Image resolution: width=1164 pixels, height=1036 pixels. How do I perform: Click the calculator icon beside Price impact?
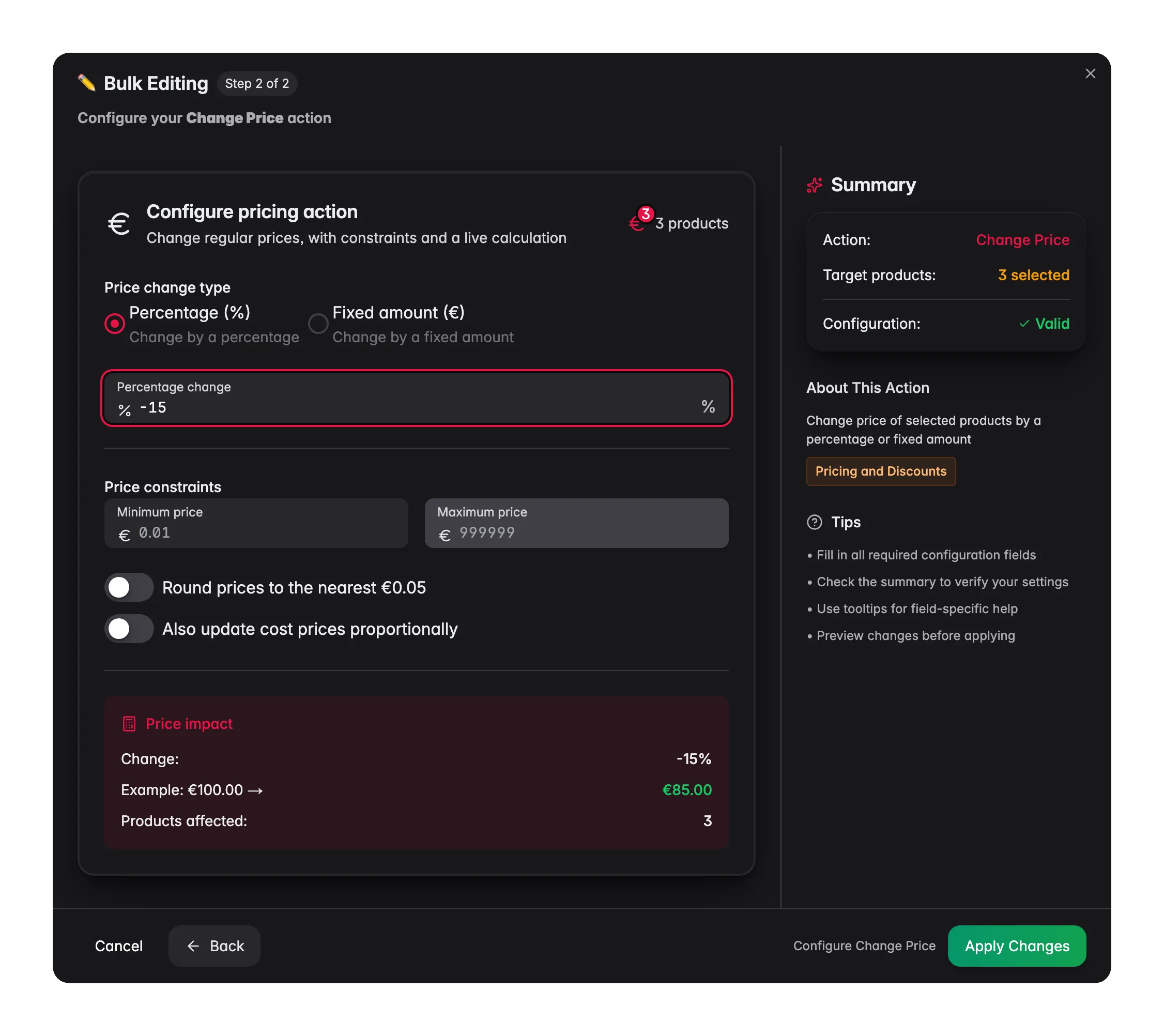[129, 723]
